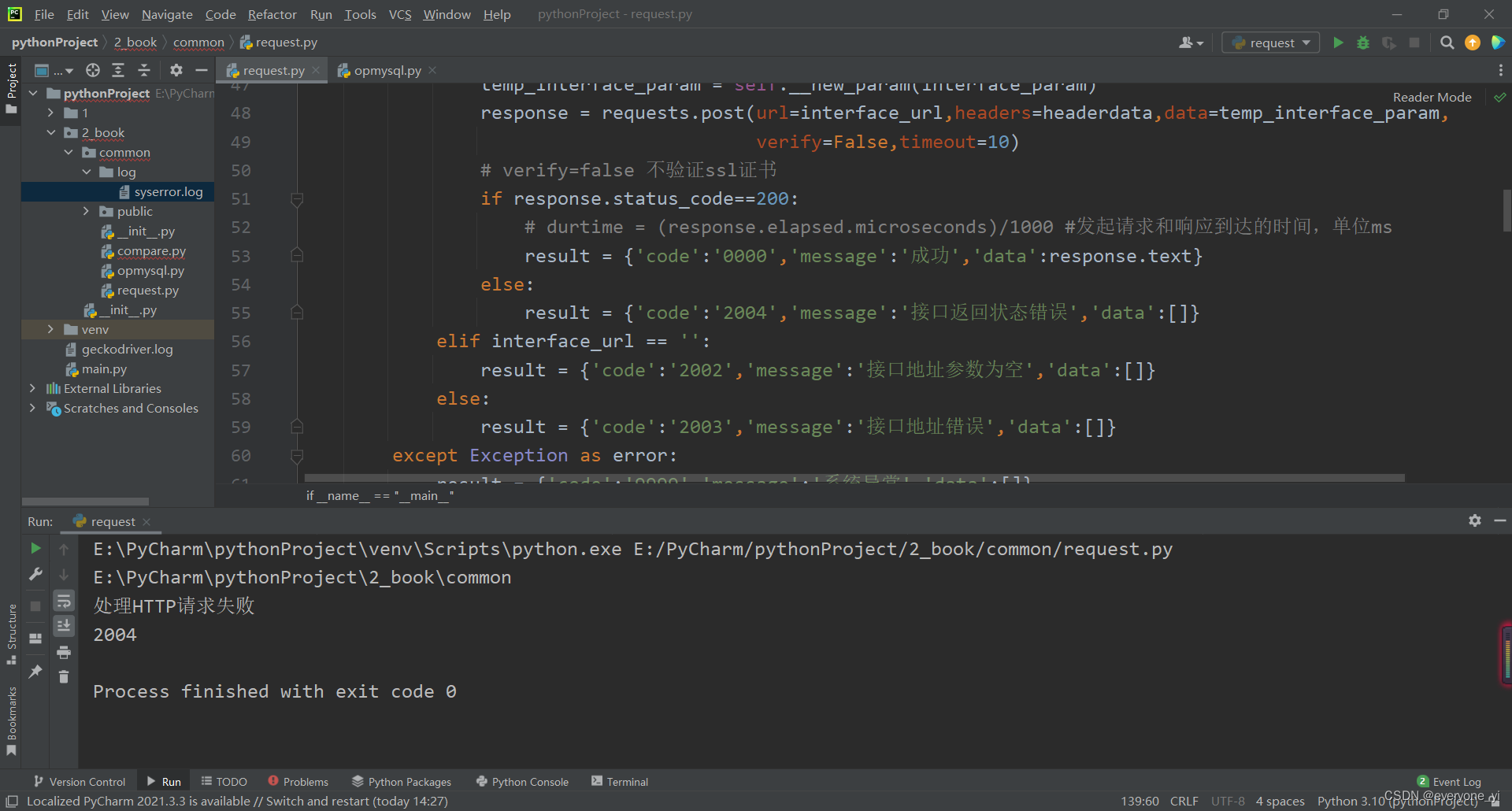
Task: Expand the venv folder
Action: tap(50, 329)
